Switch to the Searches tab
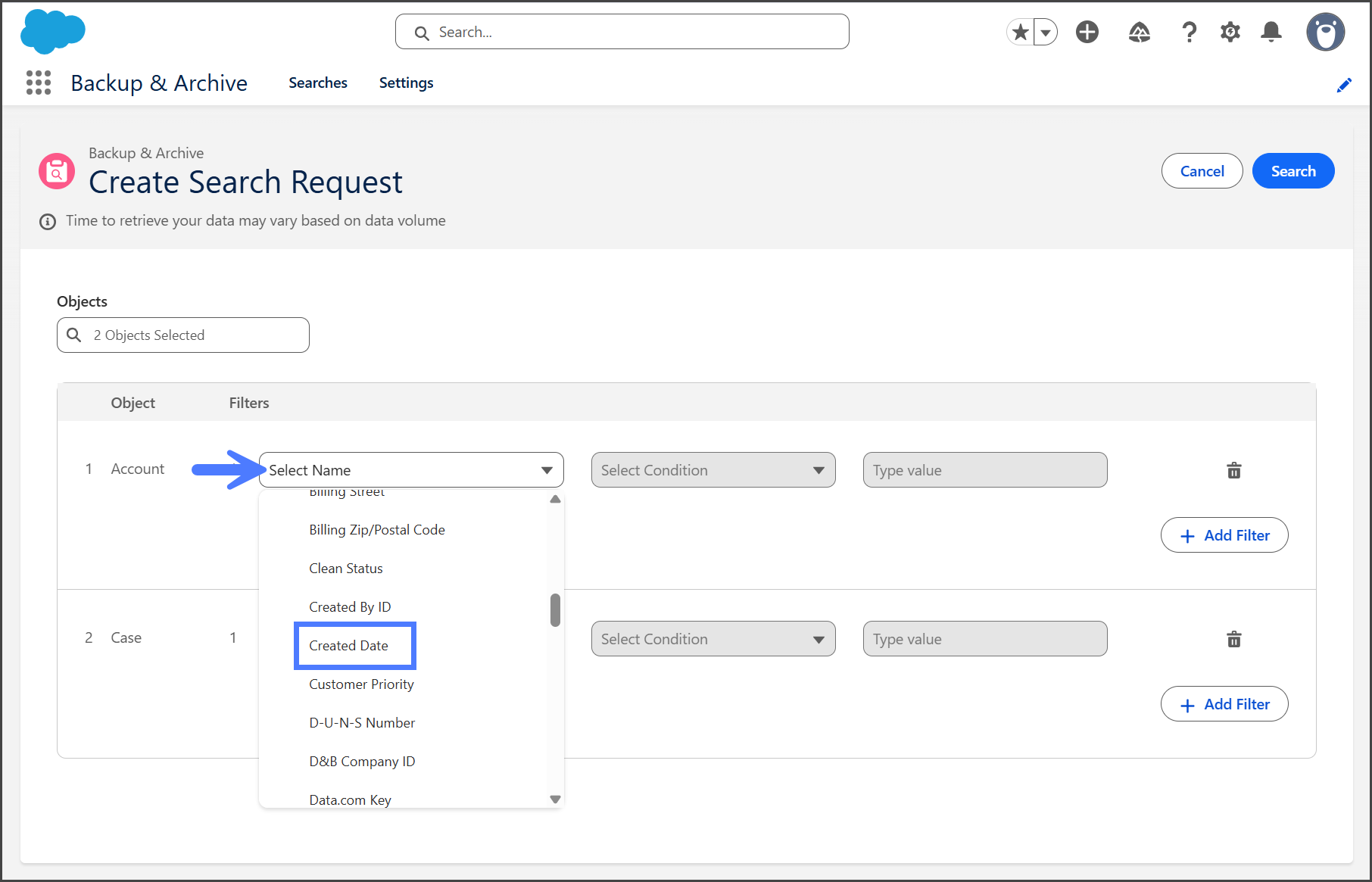The width and height of the screenshot is (1372, 882). click(x=317, y=83)
